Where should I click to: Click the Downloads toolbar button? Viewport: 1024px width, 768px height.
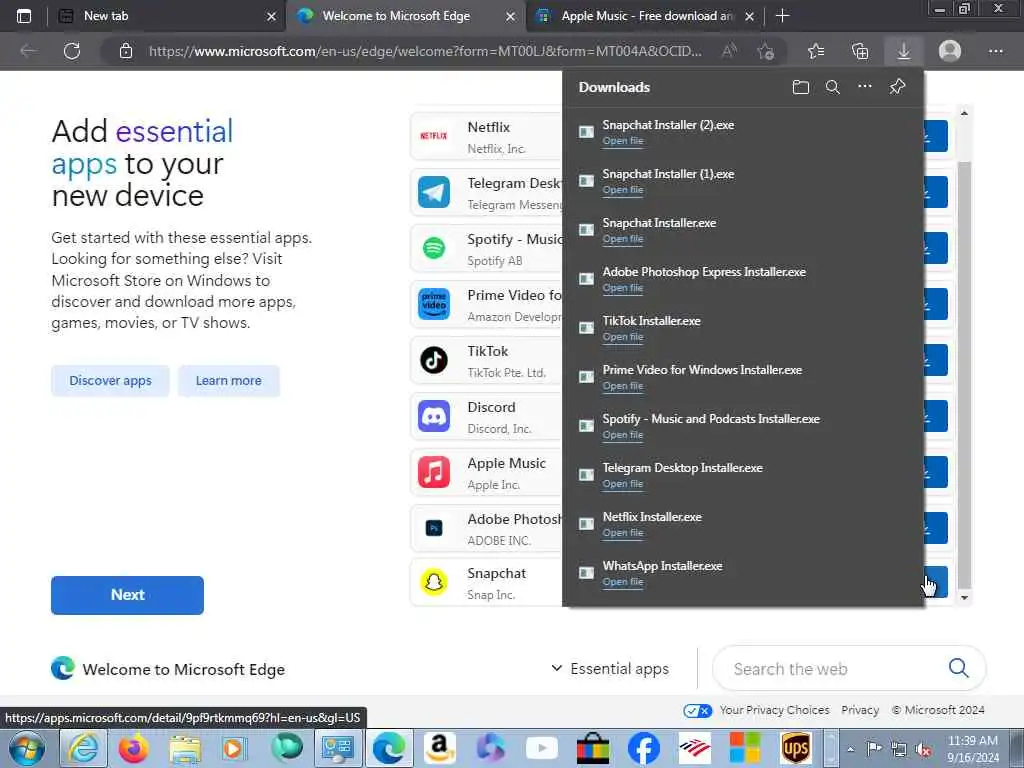coord(903,51)
